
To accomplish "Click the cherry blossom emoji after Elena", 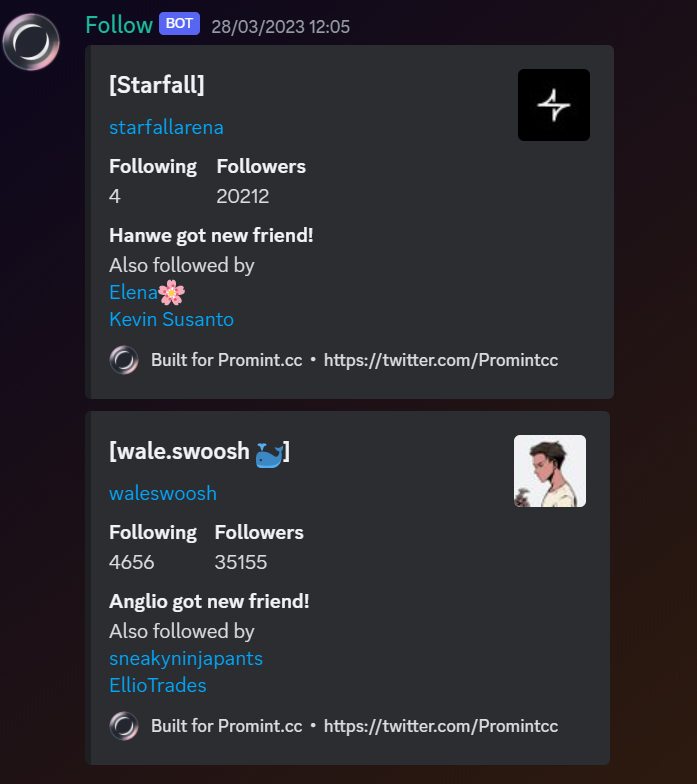I will pos(172,292).
